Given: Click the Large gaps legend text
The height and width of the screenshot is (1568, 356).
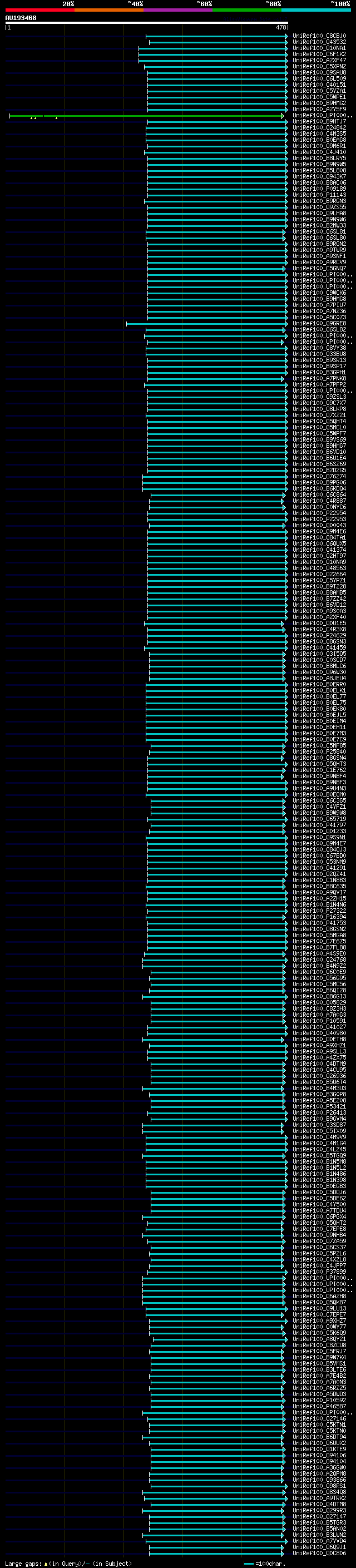Looking at the screenshot, I should (x=24, y=1563).
